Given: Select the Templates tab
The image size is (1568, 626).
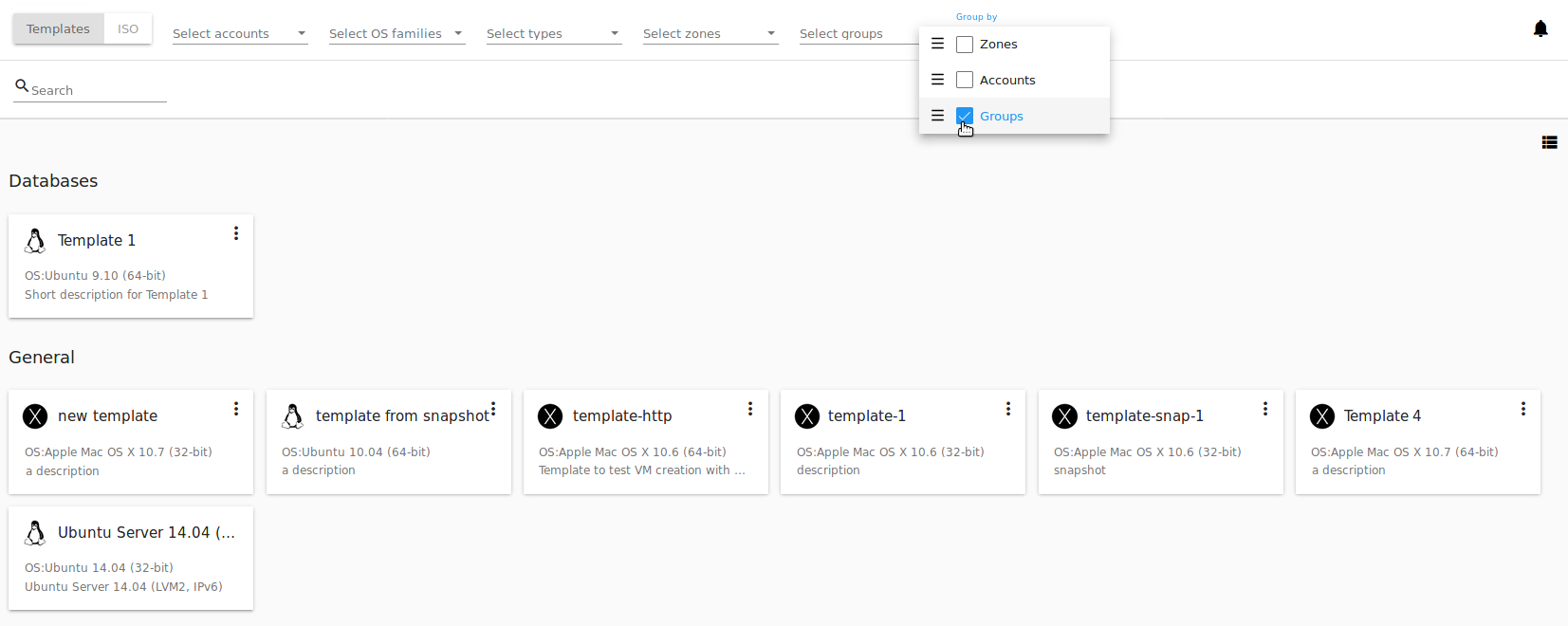Looking at the screenshot, I should tap(58, 29).
